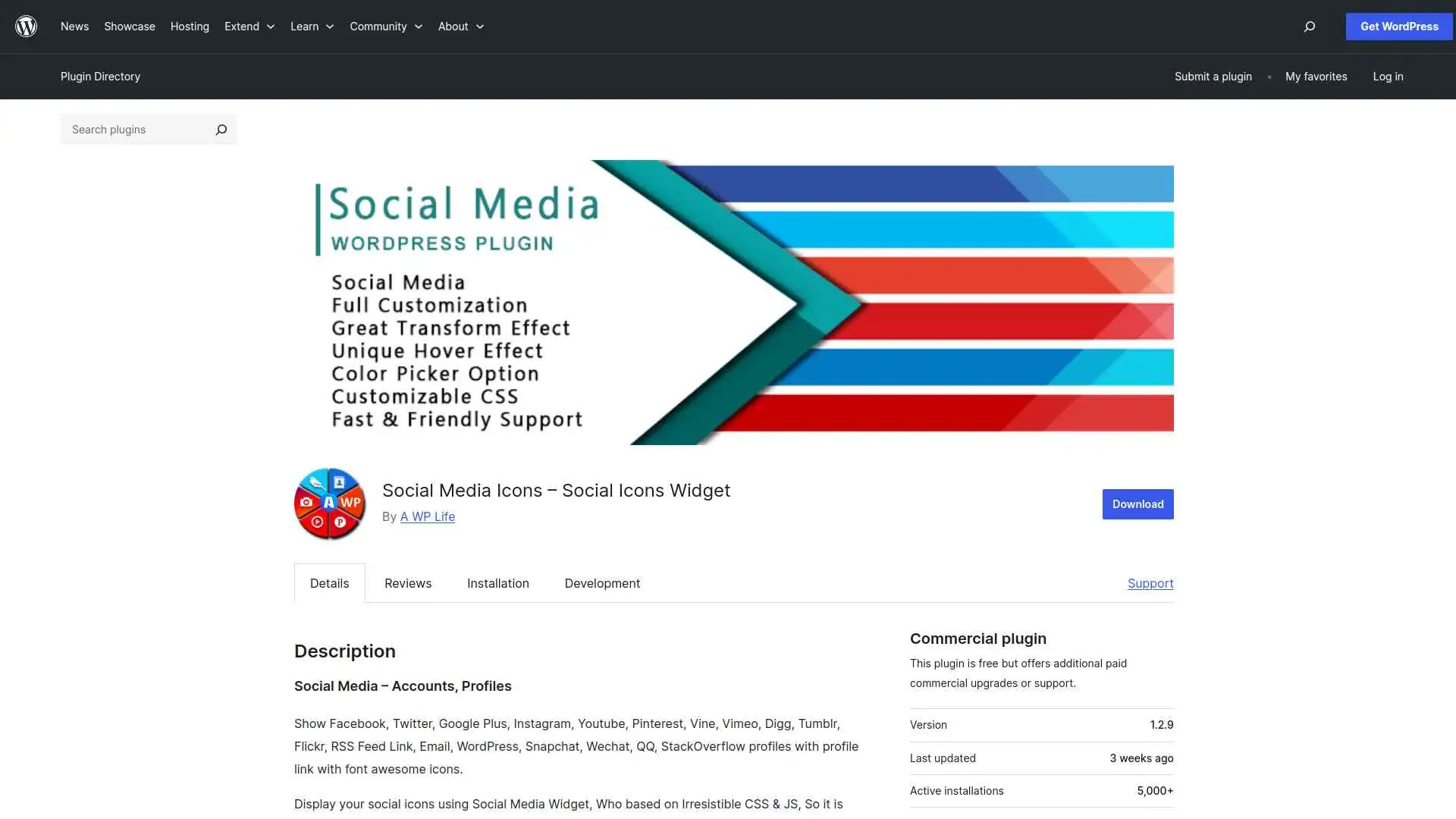Click the News menu item
1456x819 pixels.
click(x=74, y=27)
